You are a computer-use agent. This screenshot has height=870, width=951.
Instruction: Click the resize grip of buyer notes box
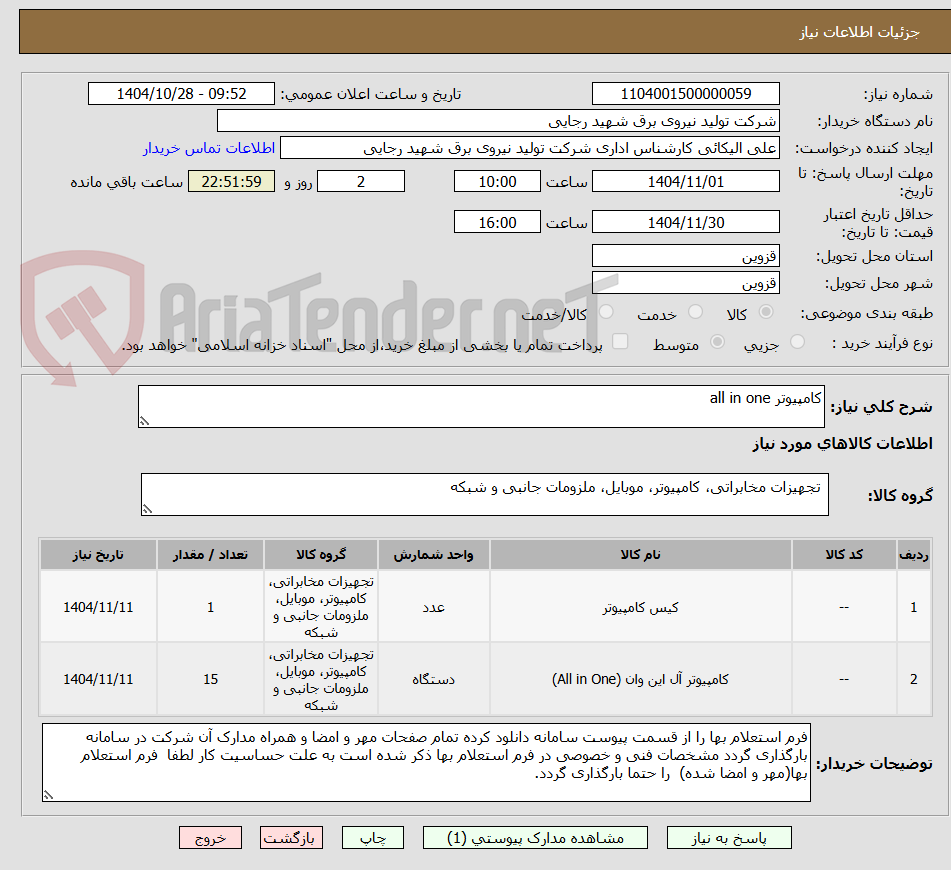[x=49, y=795]
